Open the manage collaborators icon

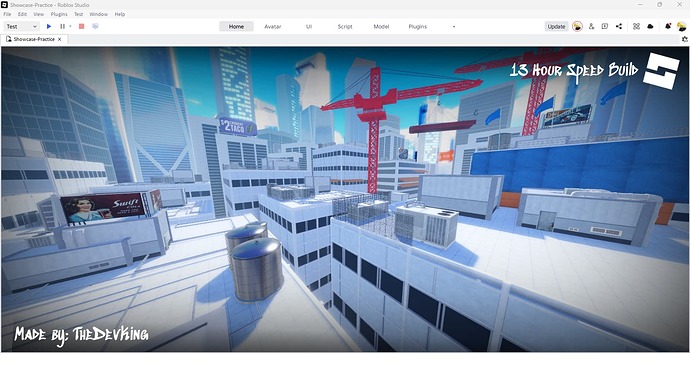click(591, 26)
